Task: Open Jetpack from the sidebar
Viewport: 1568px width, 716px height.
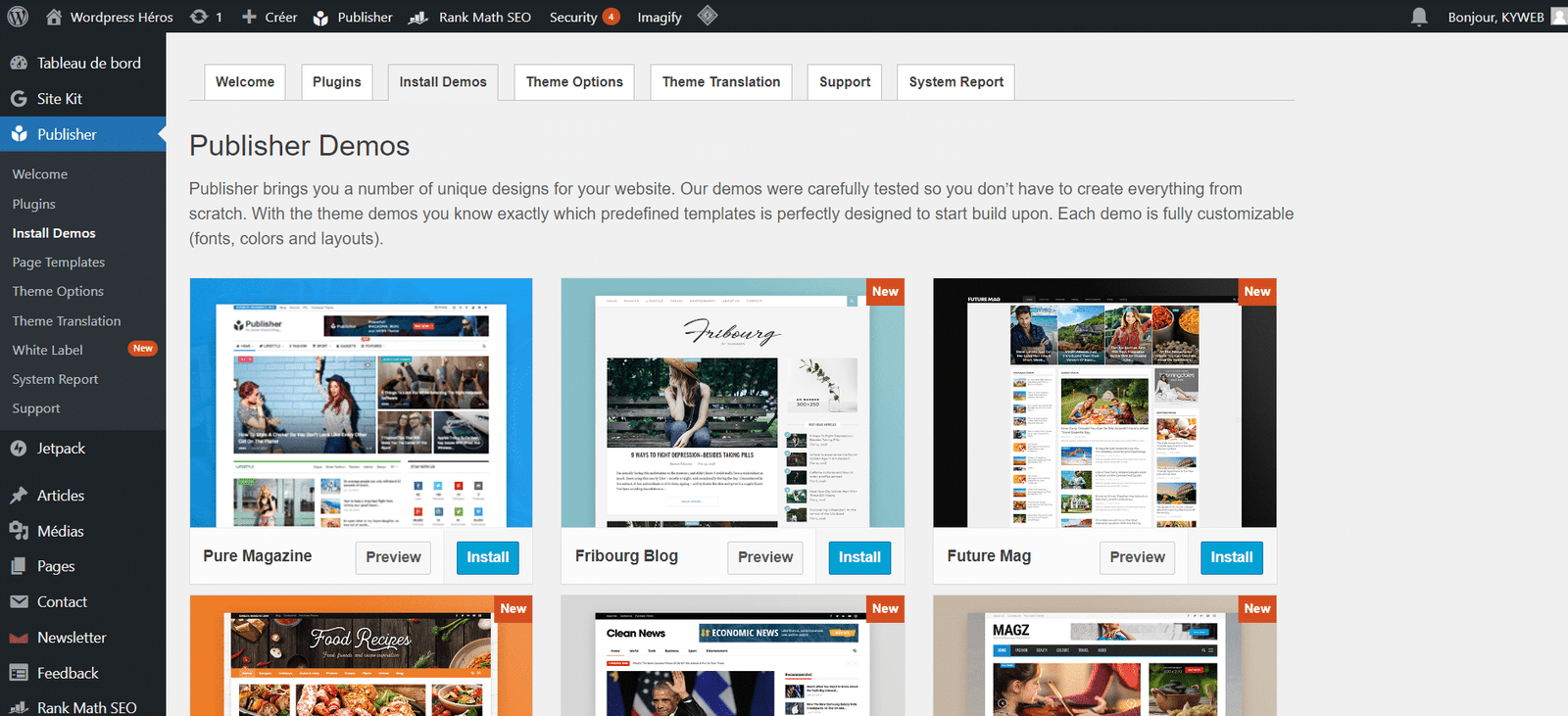Action: click(61, 449)
